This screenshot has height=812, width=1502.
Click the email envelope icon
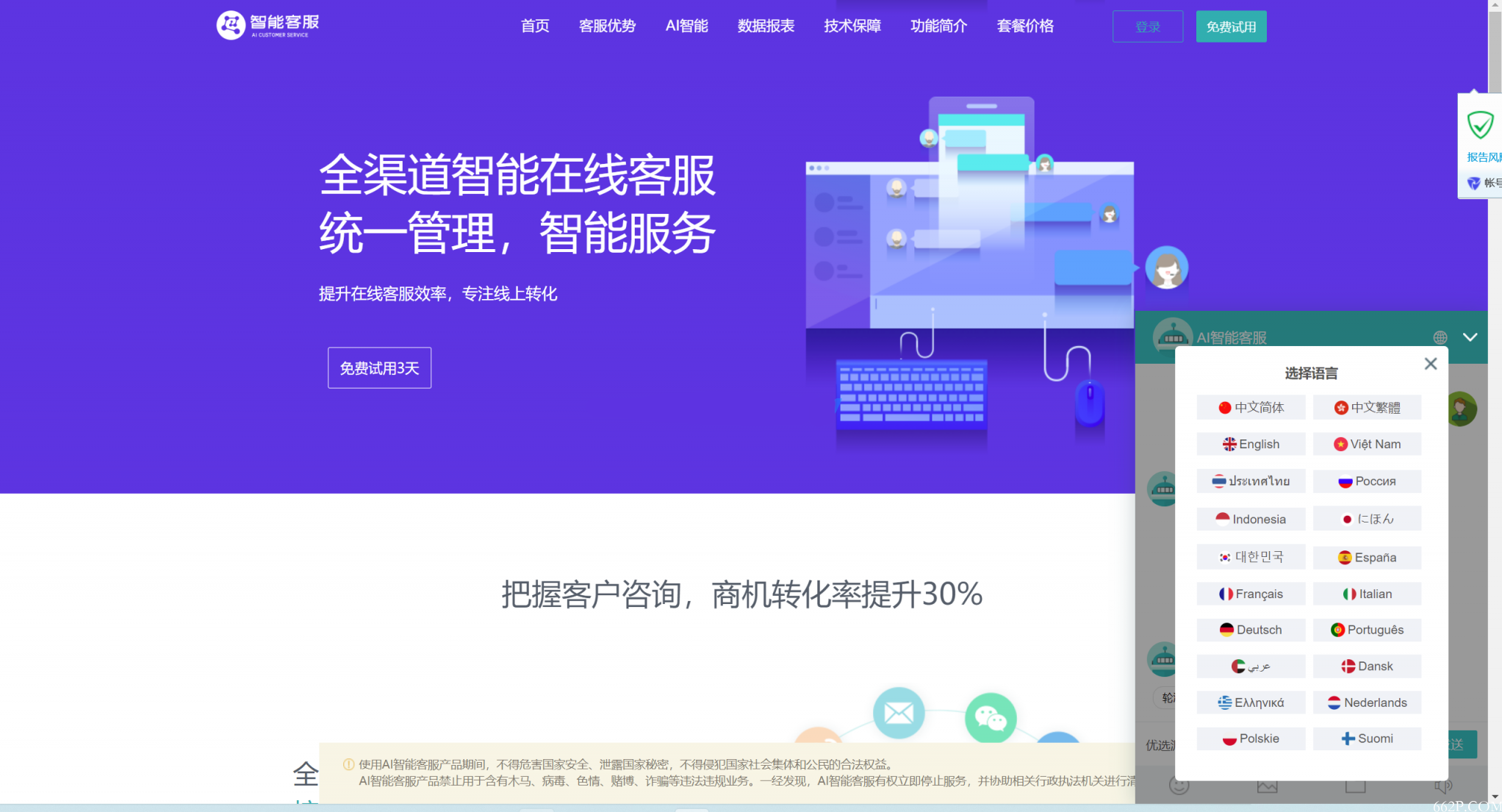(897, 711)
